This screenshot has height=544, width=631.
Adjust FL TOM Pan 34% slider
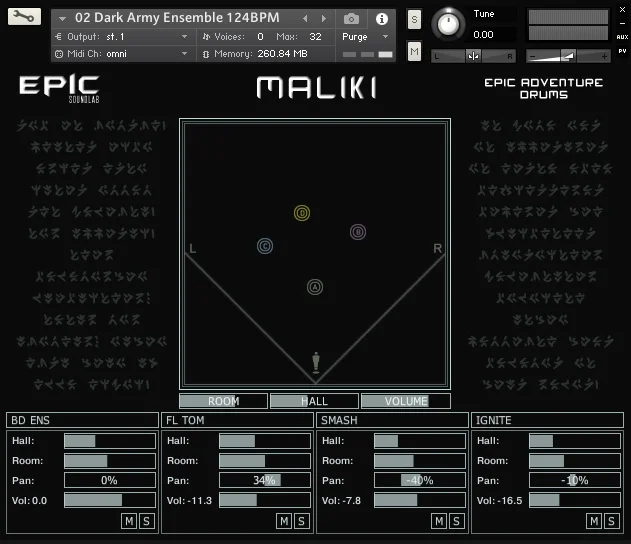[x=265, y=480]
